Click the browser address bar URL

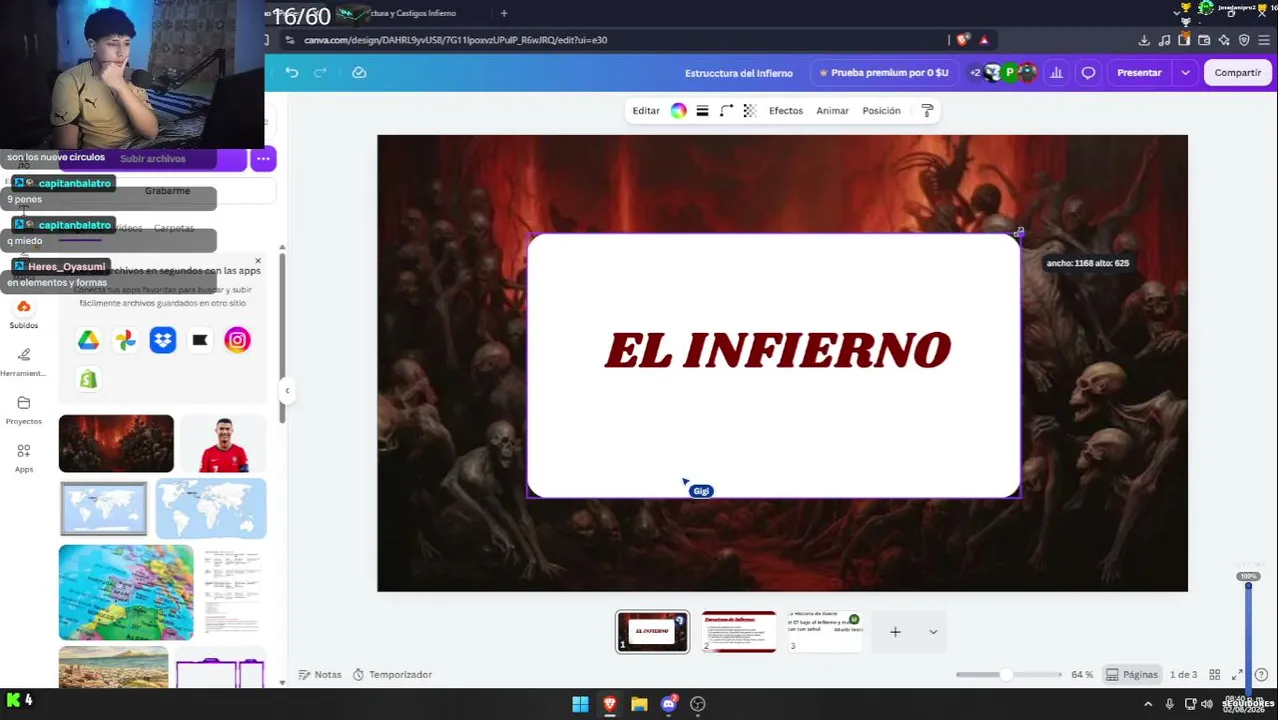coord(456,40)
